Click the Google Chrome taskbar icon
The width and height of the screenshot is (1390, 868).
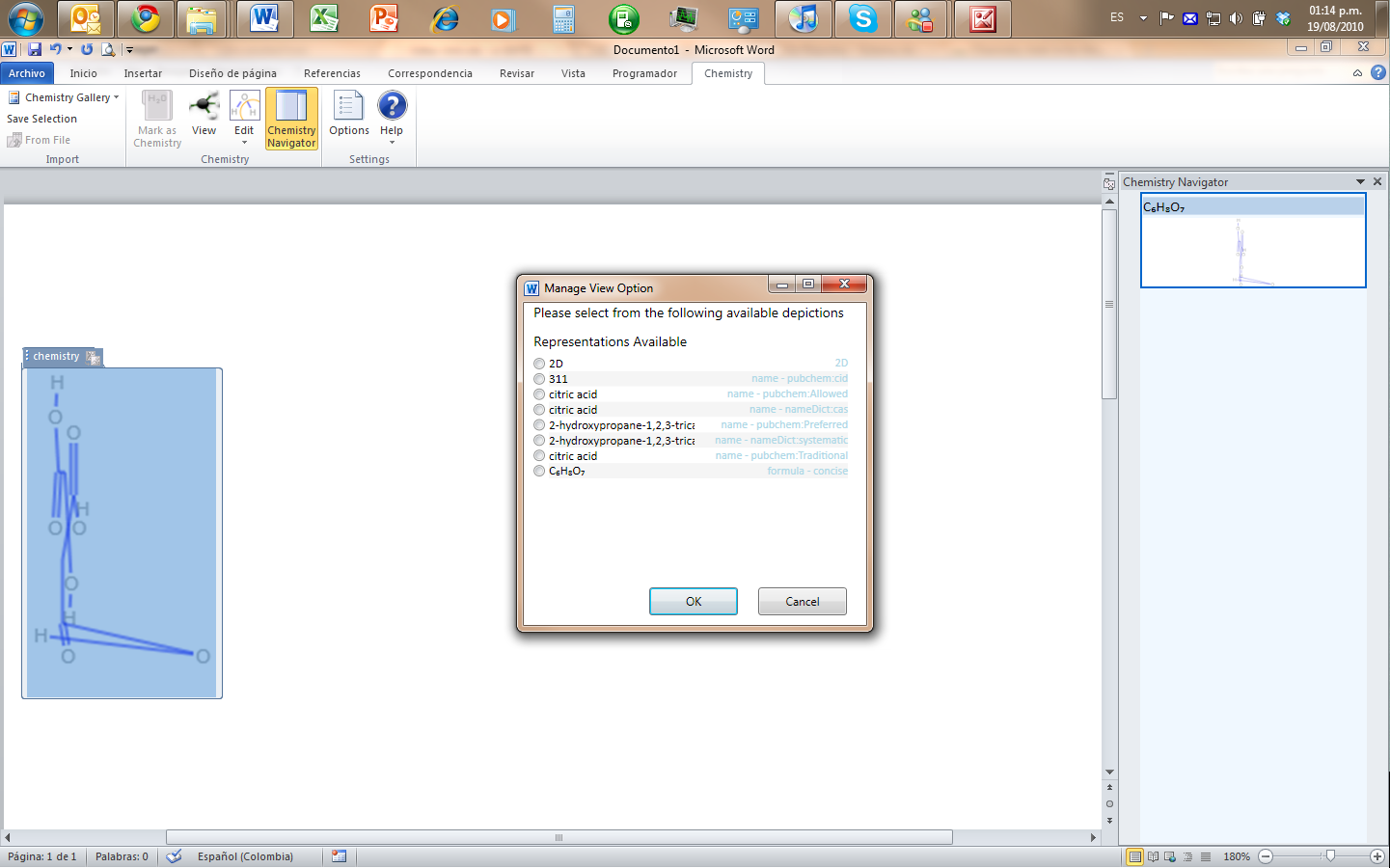tap(146, 18)
